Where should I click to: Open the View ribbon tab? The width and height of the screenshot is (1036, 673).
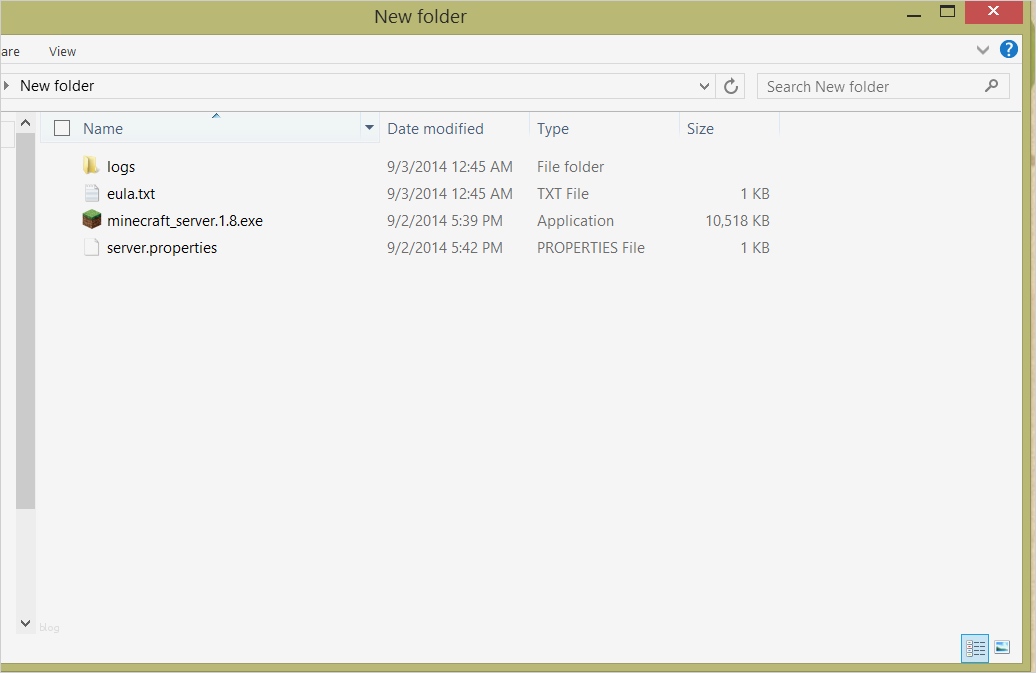(x=62, y=52)
